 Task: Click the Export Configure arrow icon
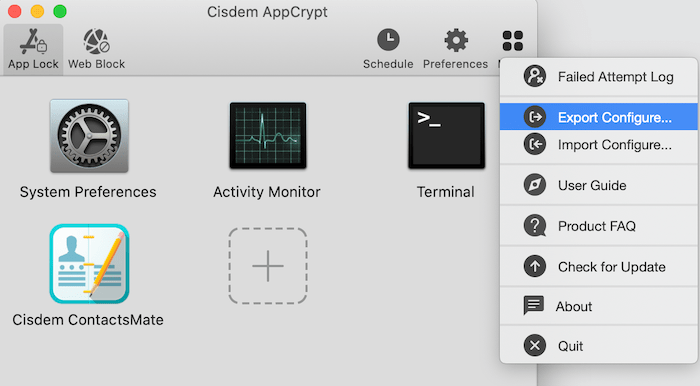click(x=535, y=117)
